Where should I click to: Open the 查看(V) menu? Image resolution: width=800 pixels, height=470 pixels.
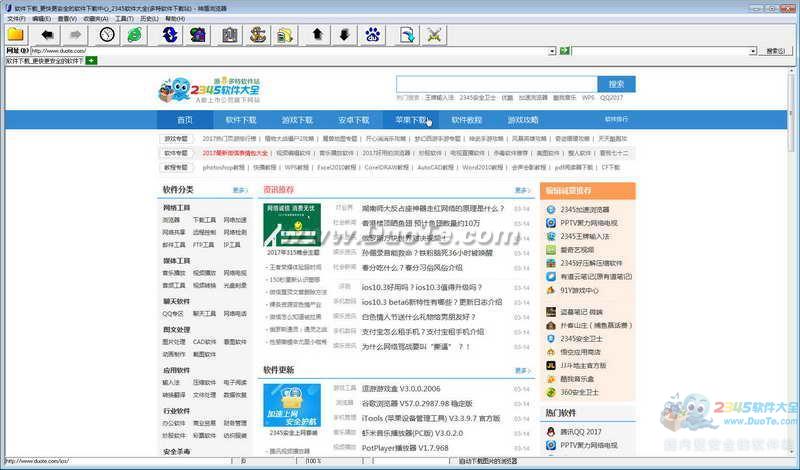pyautogui.click(x=67, y=19)
